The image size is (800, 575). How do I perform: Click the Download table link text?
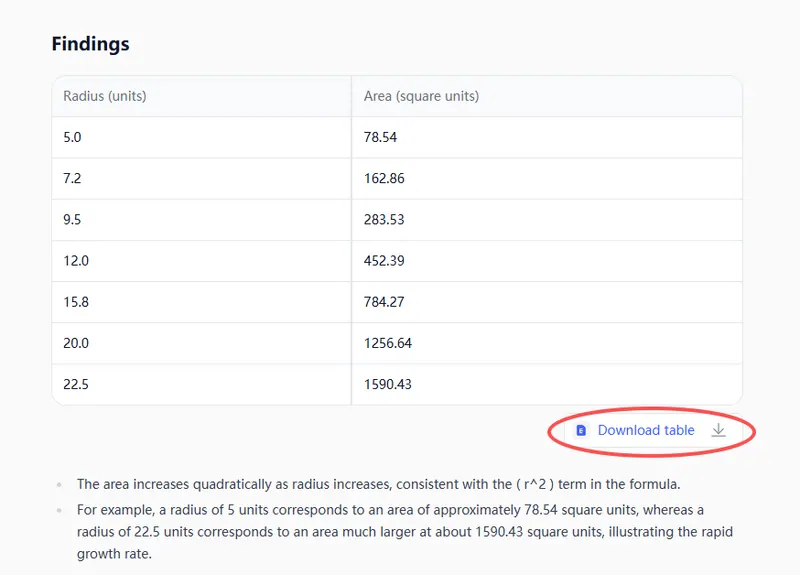click(x=645, y=430)
